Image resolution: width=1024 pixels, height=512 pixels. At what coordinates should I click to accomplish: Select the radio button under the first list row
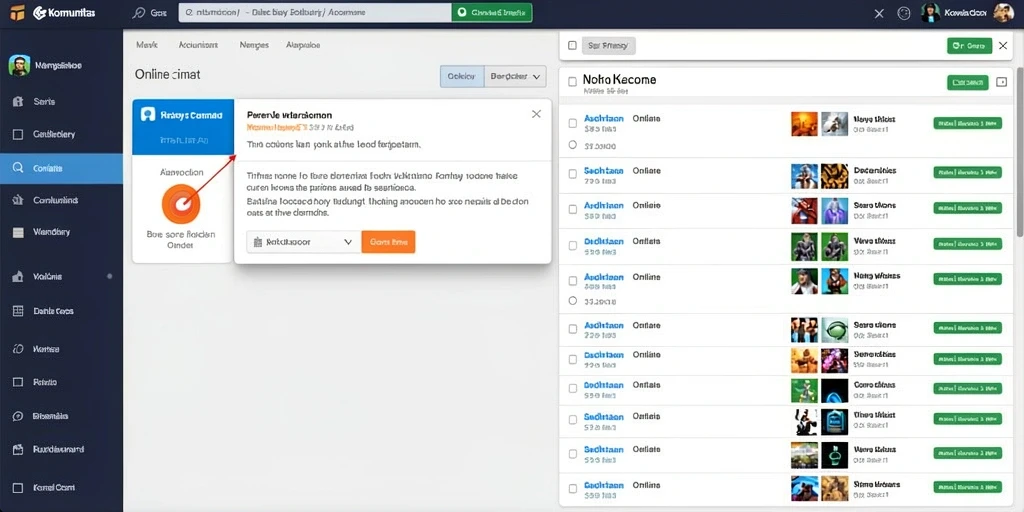(x=573, y=145)
